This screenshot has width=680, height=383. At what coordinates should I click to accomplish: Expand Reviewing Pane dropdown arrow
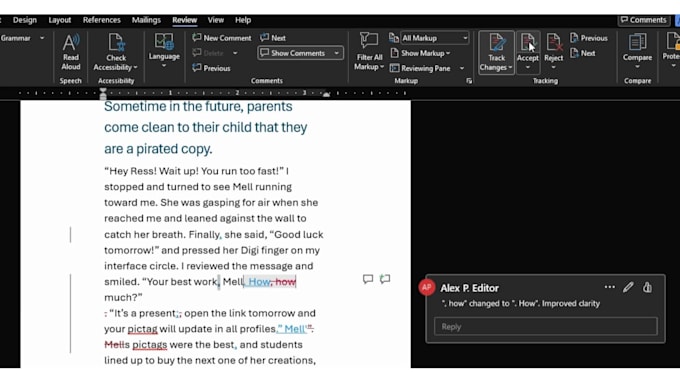point(461,69)
